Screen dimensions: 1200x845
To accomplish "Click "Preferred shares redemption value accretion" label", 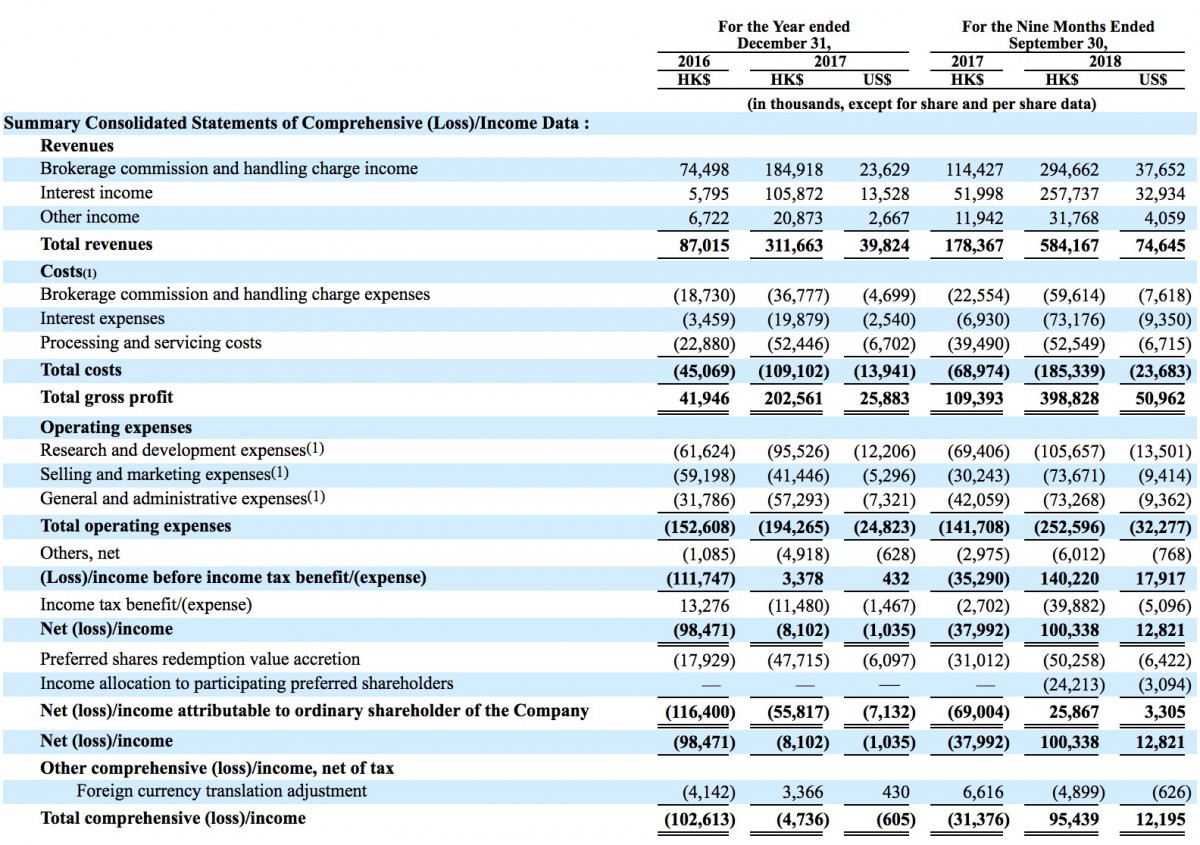I will [x=200, y=659].
